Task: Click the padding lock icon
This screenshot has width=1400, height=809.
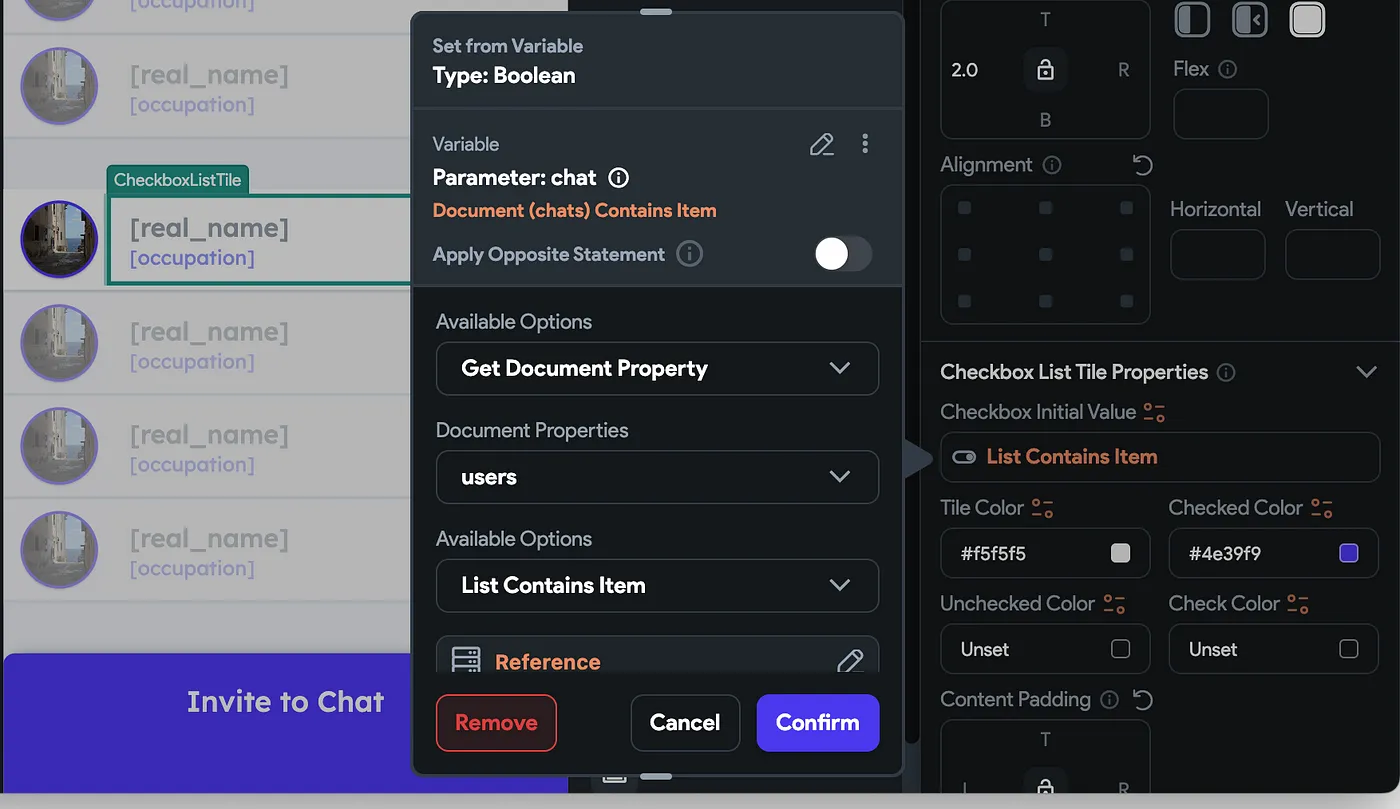Action: point(1045,70)
